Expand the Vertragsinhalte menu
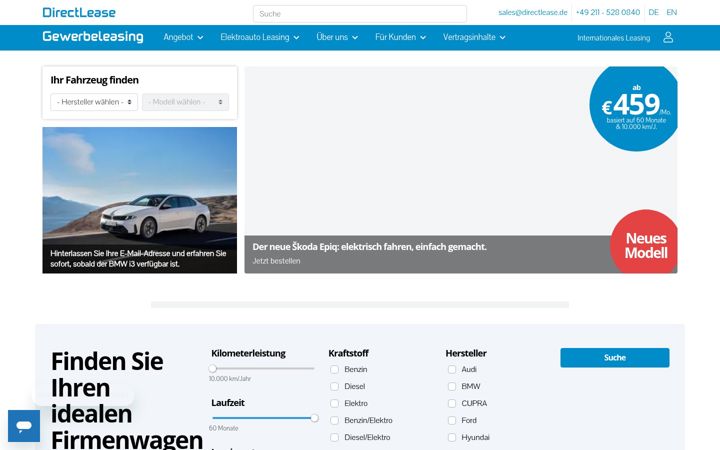The image size is (720, 450). click(x=474, y=37)
